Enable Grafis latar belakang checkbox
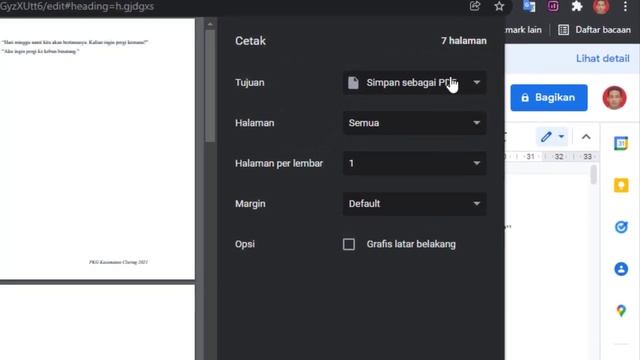 349,244
